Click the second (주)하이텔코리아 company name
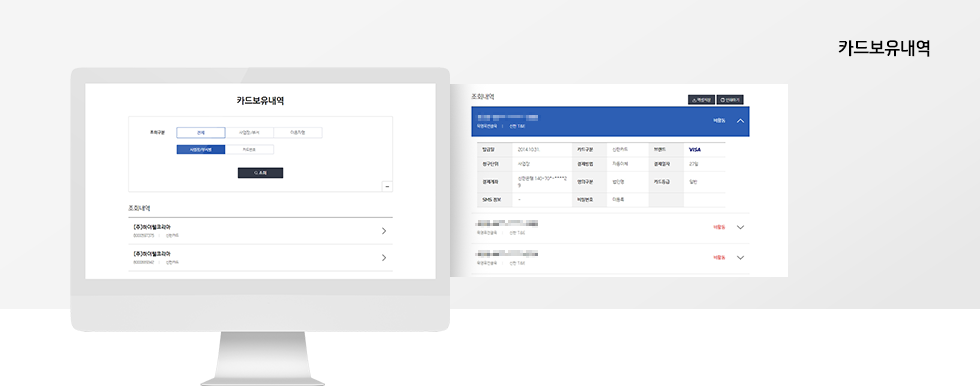 click(151, 254)
